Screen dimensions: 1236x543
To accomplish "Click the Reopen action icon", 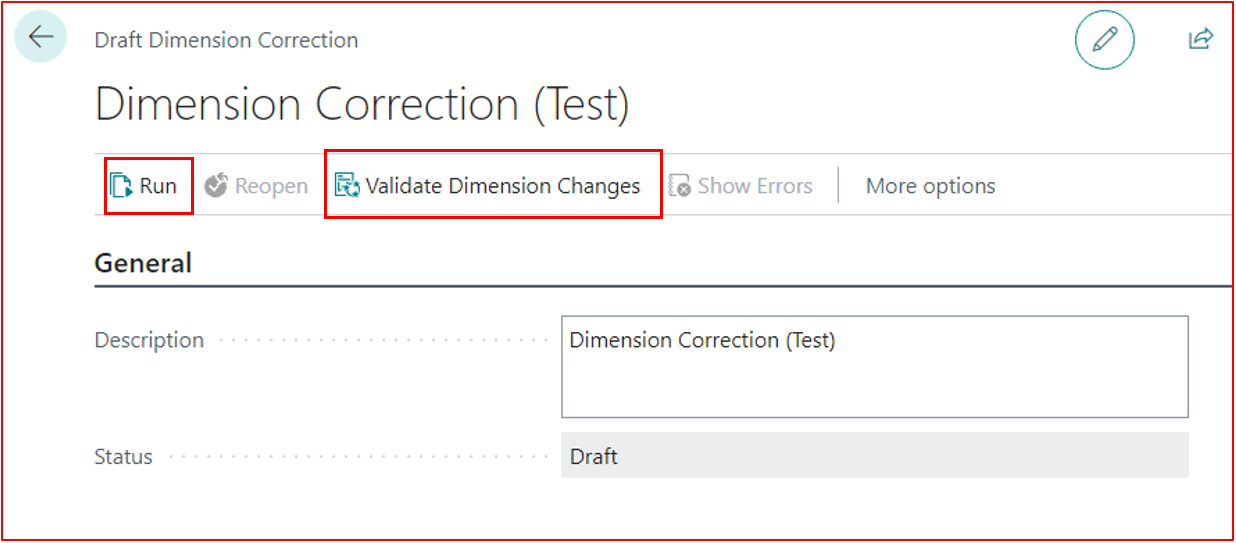I will (x=216, y=186).
